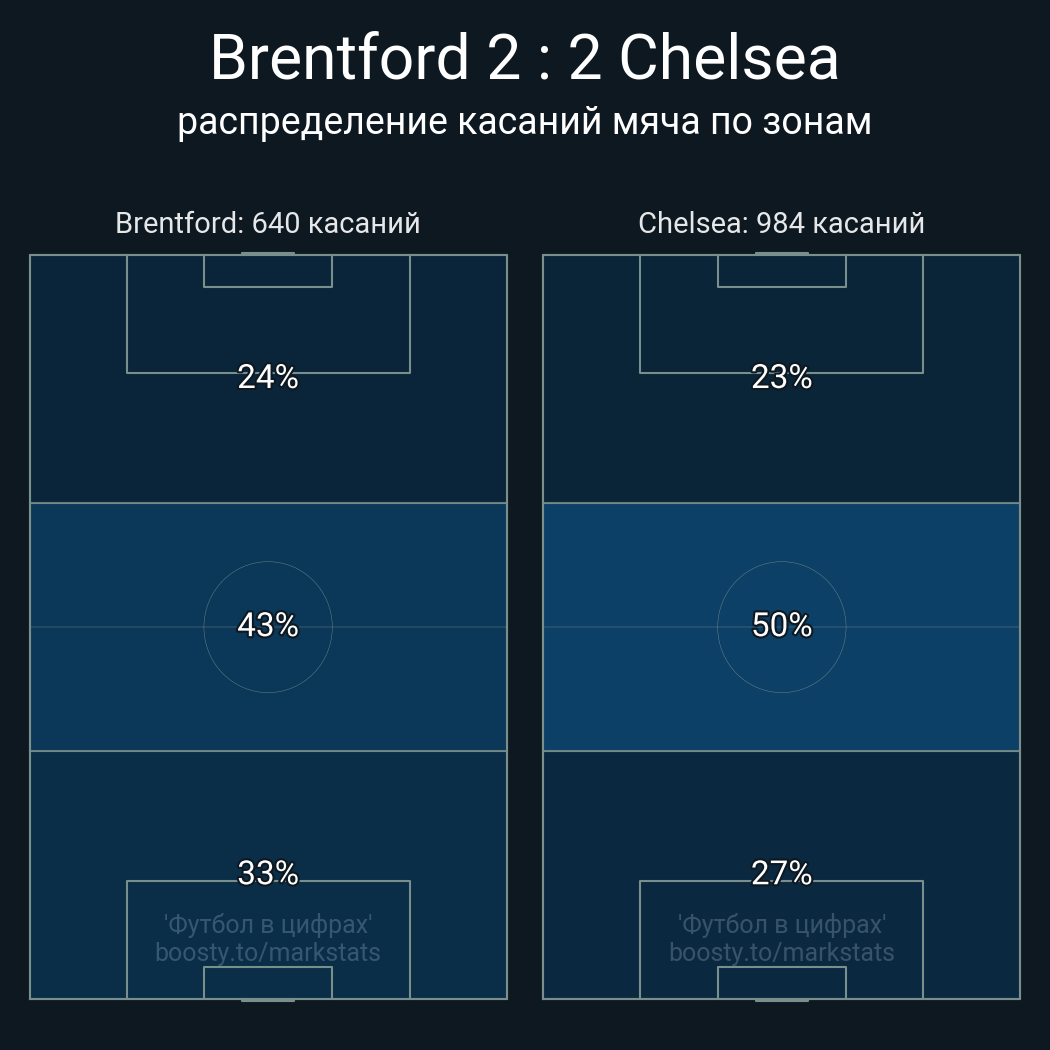Click the bottom six-yard box on Chelsea pitch

coord(781,983)
